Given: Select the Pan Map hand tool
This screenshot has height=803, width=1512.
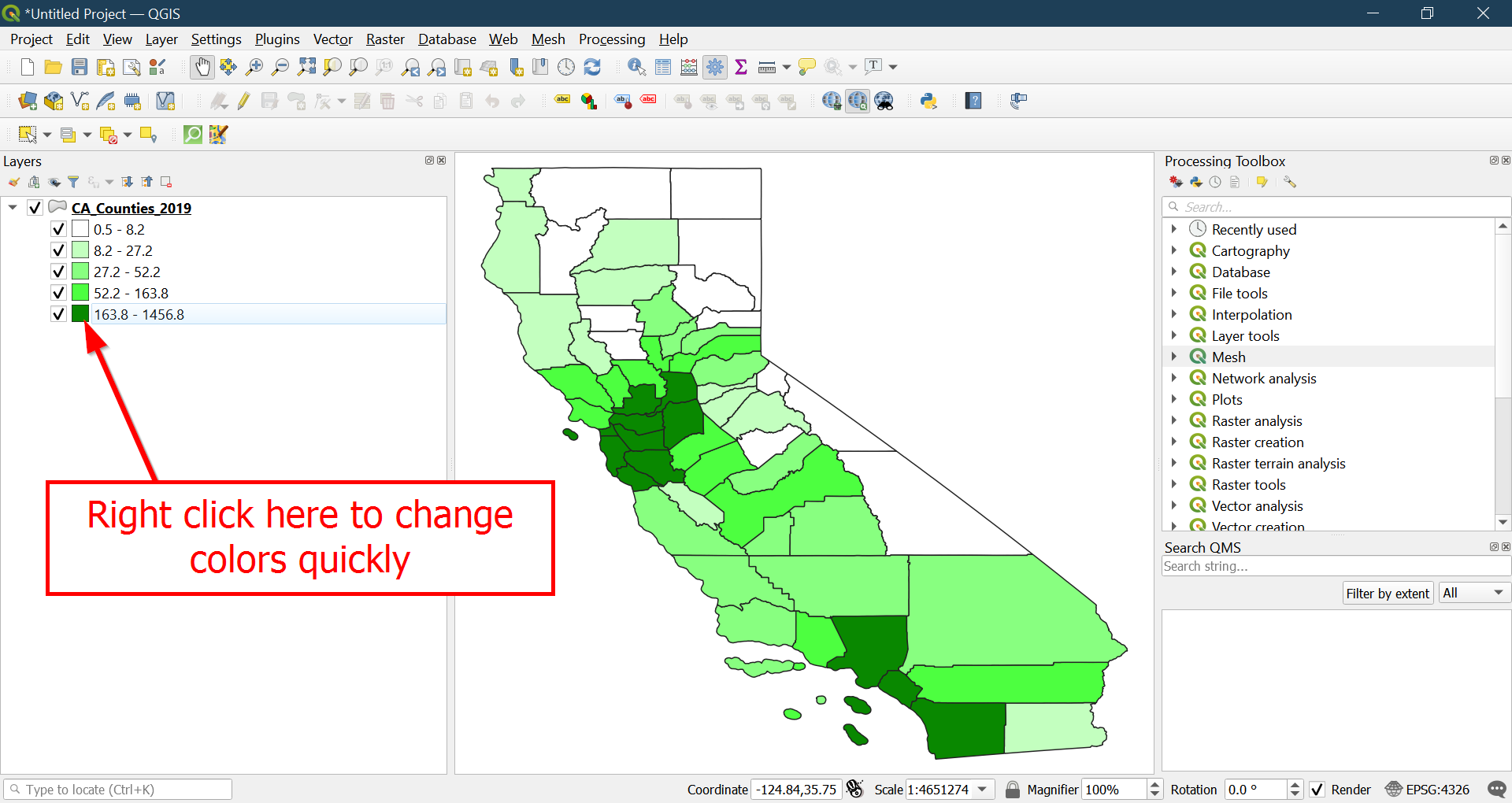Looking at the screenshot, I should [x=202, y=68].
